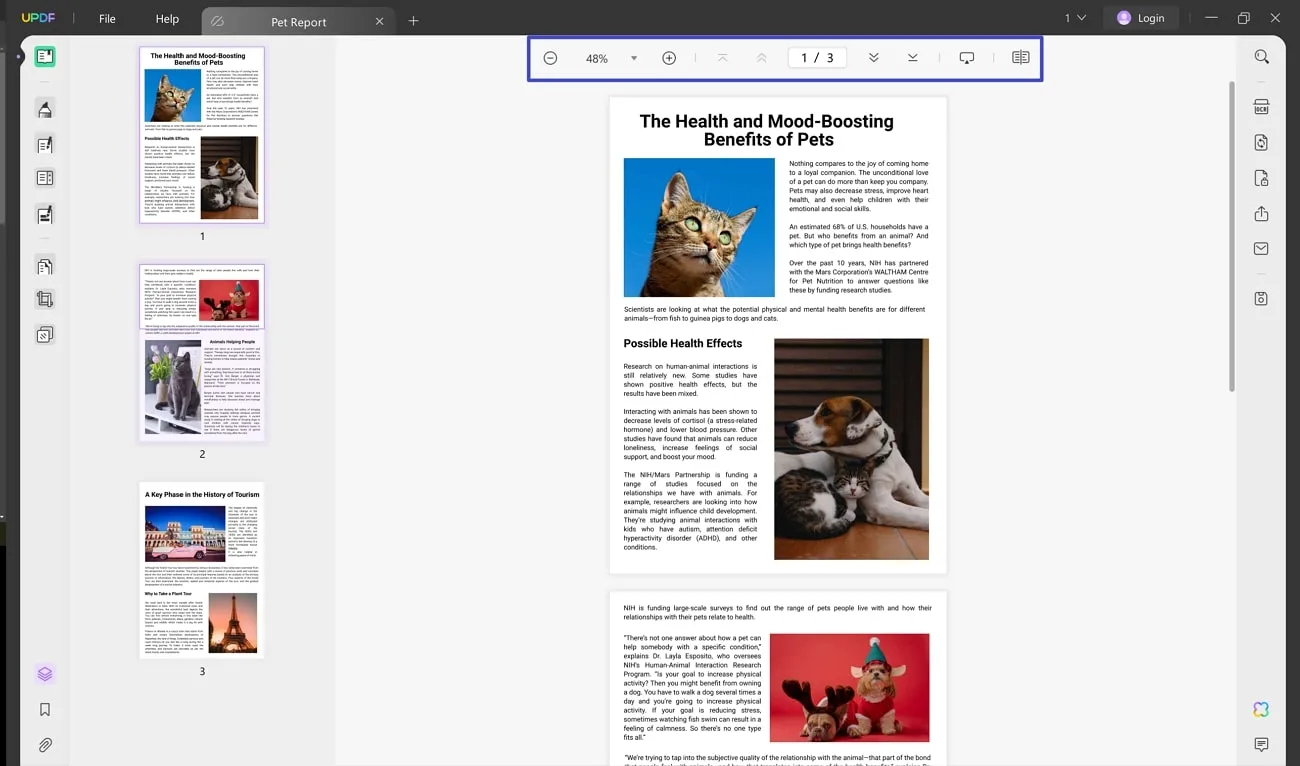The image size is (1300, 766).
Task: Start slideshow presentation mode
Action: [967, 58]
